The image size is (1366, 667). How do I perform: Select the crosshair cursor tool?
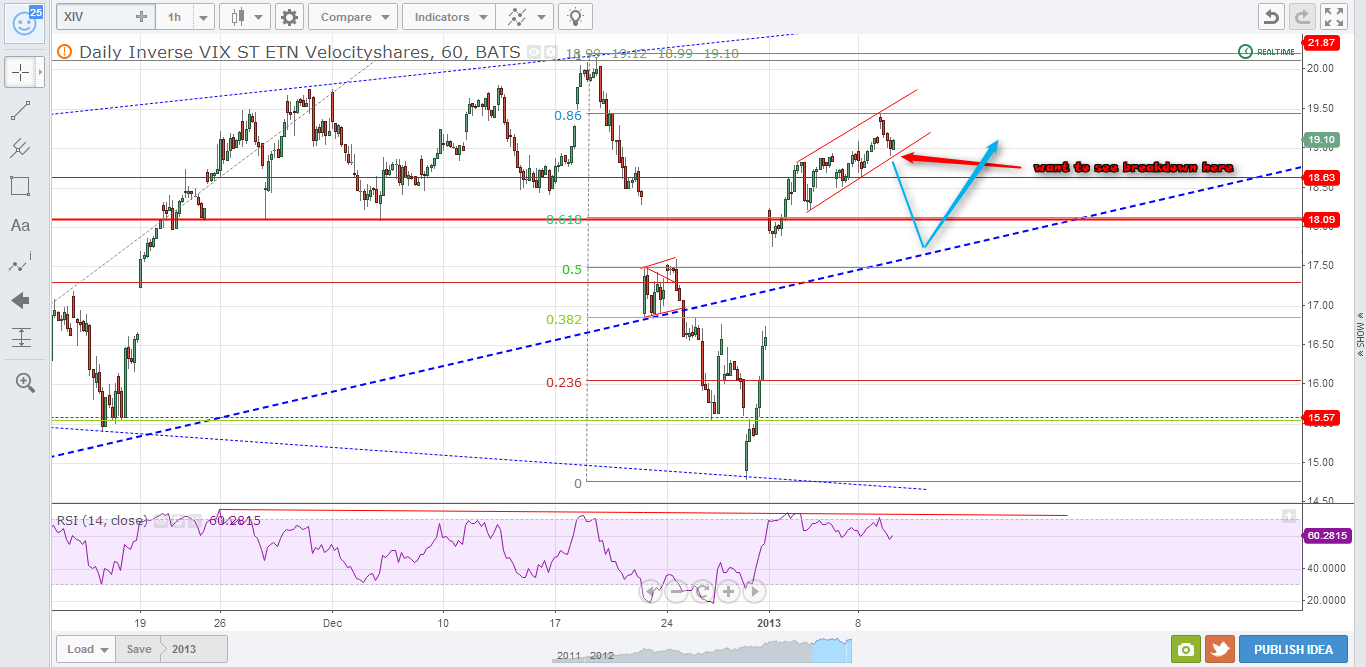pos(21,73)
